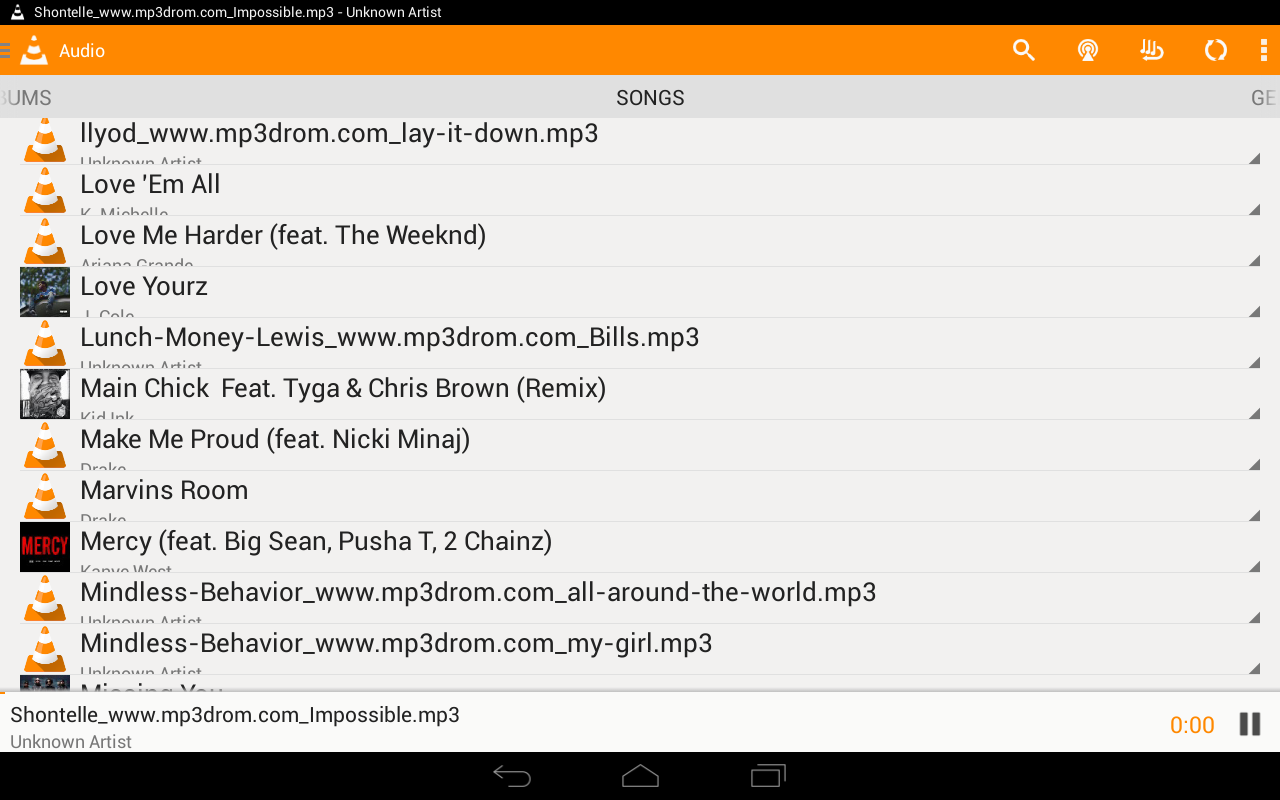The height and width of the screenshot is (800, 1280).
Task: Tap the Android back button
Action: (512, 776)
